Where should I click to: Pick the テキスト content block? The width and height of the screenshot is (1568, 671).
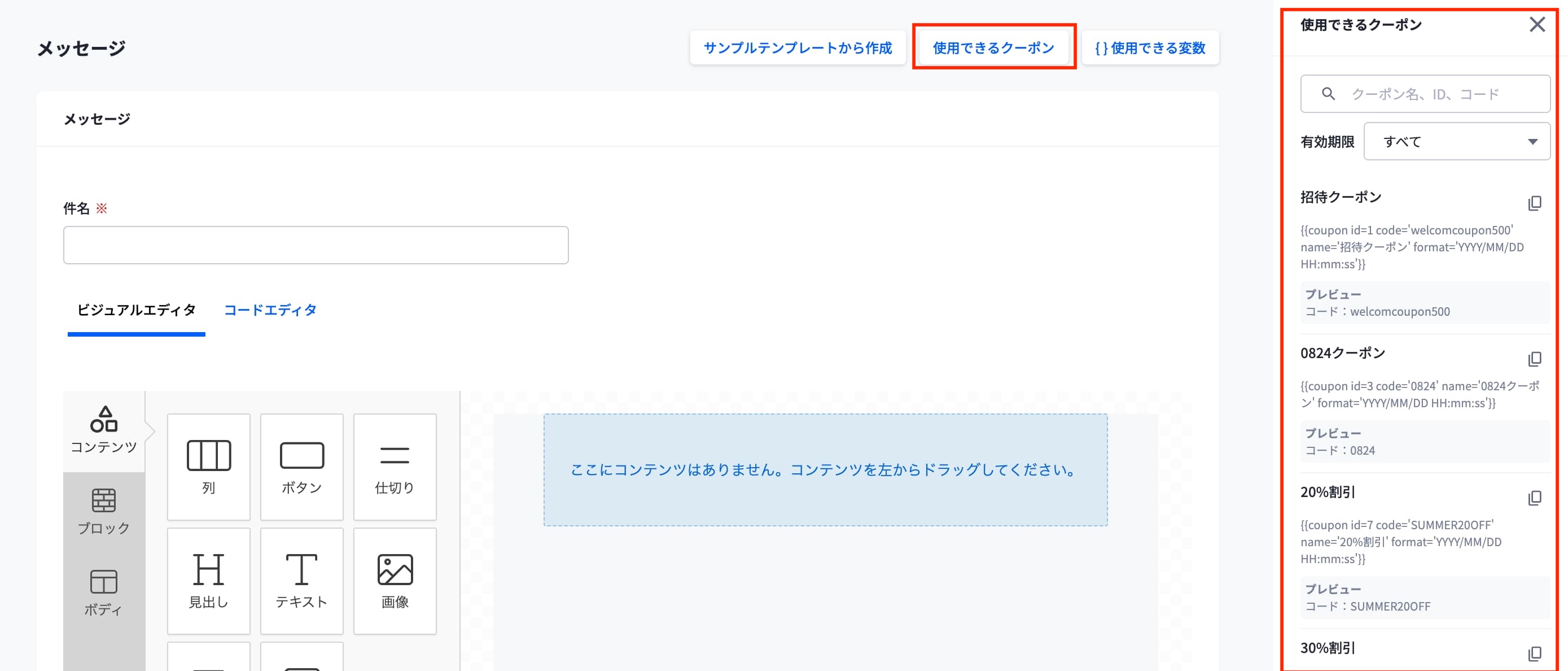pos(302,581)
